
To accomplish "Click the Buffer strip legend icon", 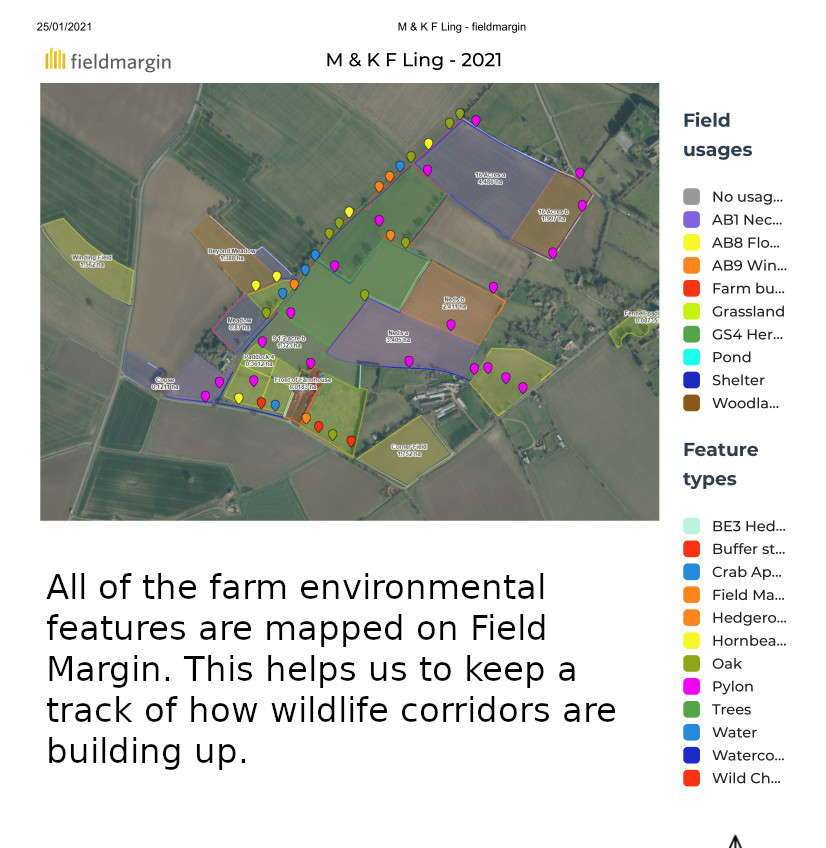I will click(691, 549).
